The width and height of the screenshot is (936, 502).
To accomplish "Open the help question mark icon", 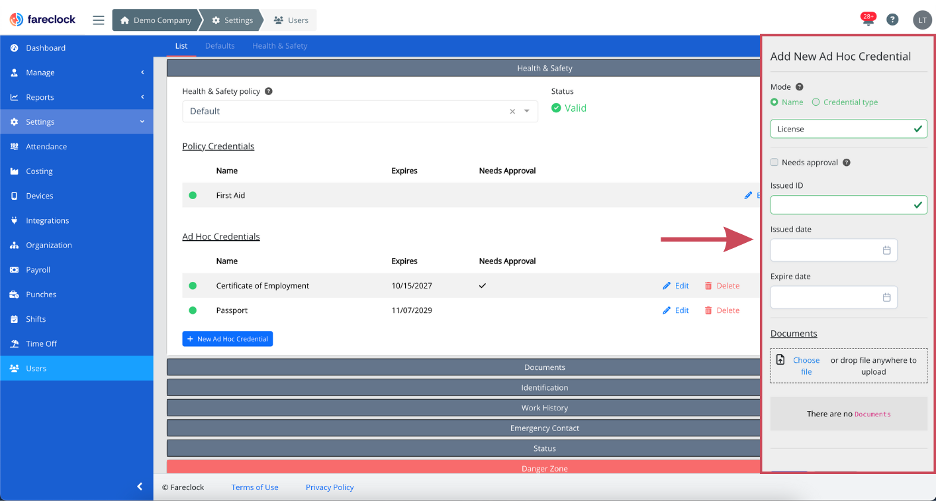I will (892, 20).
